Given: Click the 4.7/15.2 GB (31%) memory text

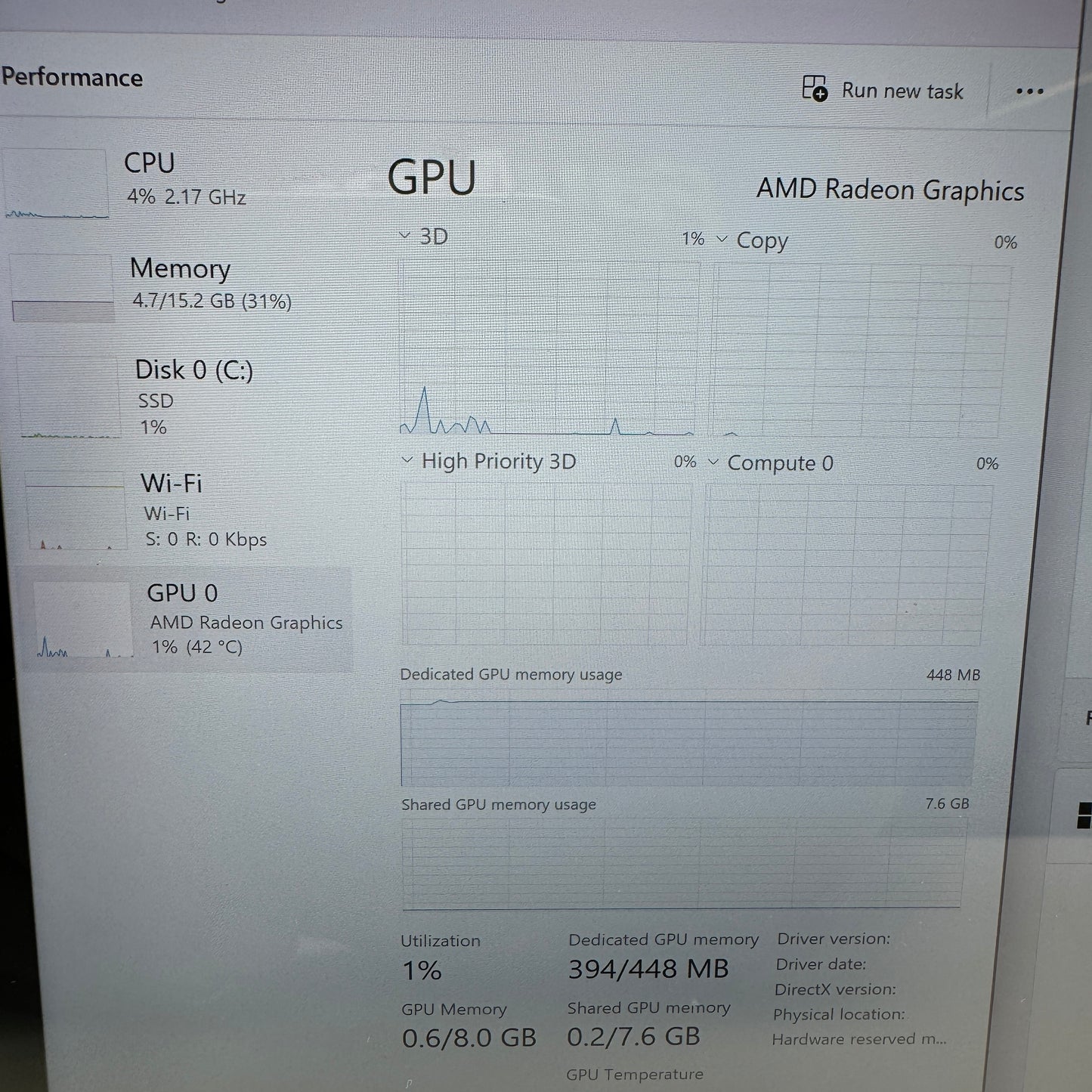Looking at the screenshot, I should point(212,301).
